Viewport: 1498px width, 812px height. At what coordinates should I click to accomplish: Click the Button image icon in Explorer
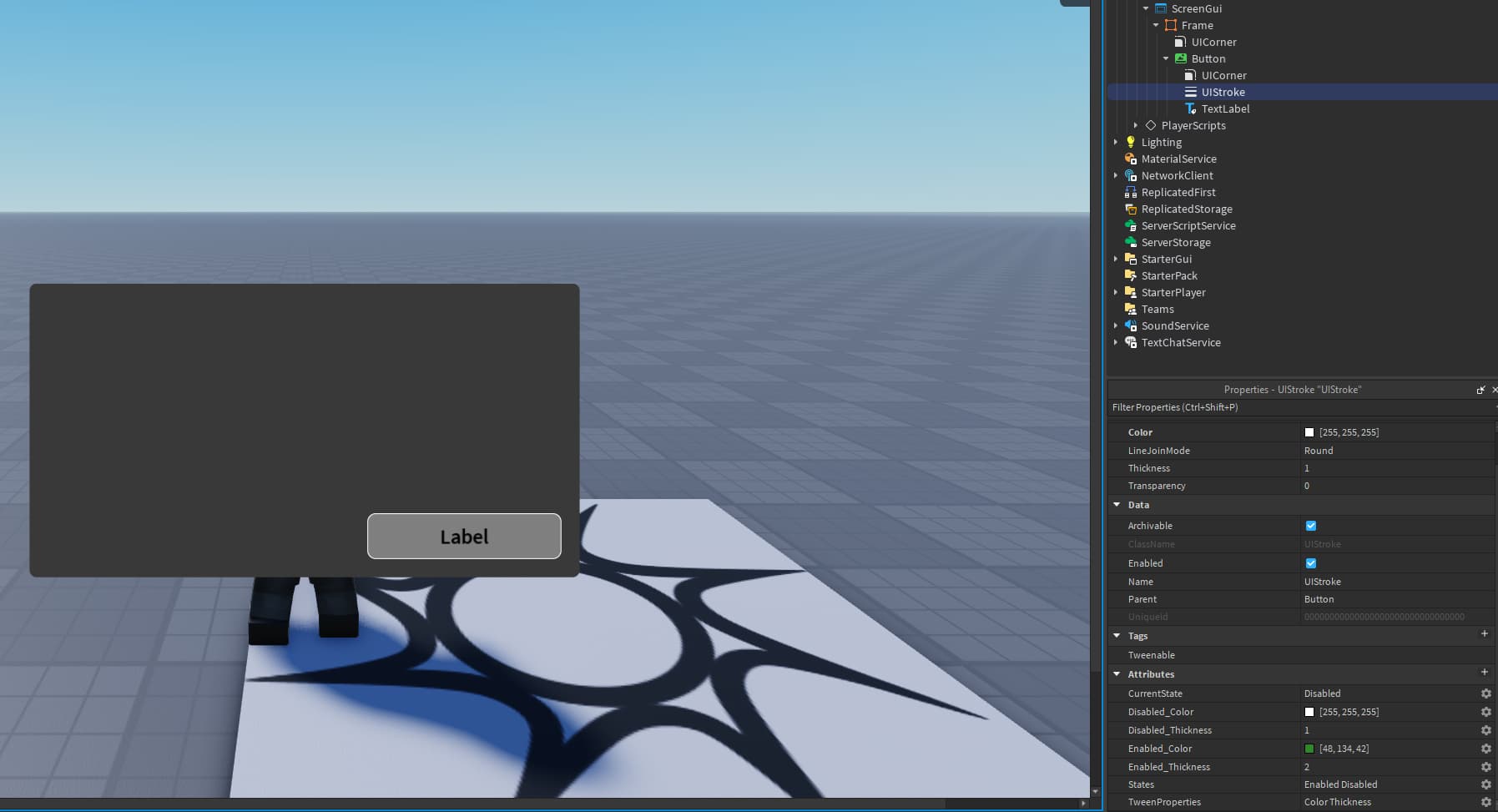[1182, 58]
